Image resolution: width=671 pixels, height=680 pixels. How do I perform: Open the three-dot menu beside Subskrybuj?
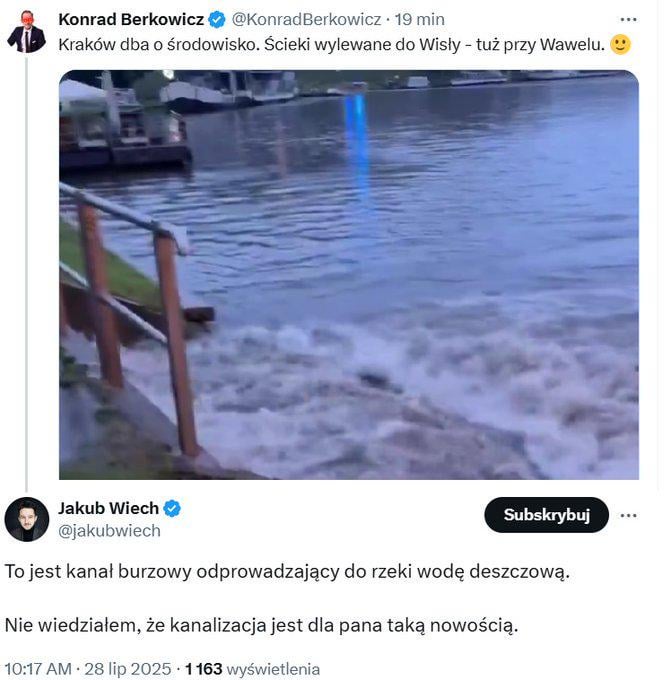point(628,515)
